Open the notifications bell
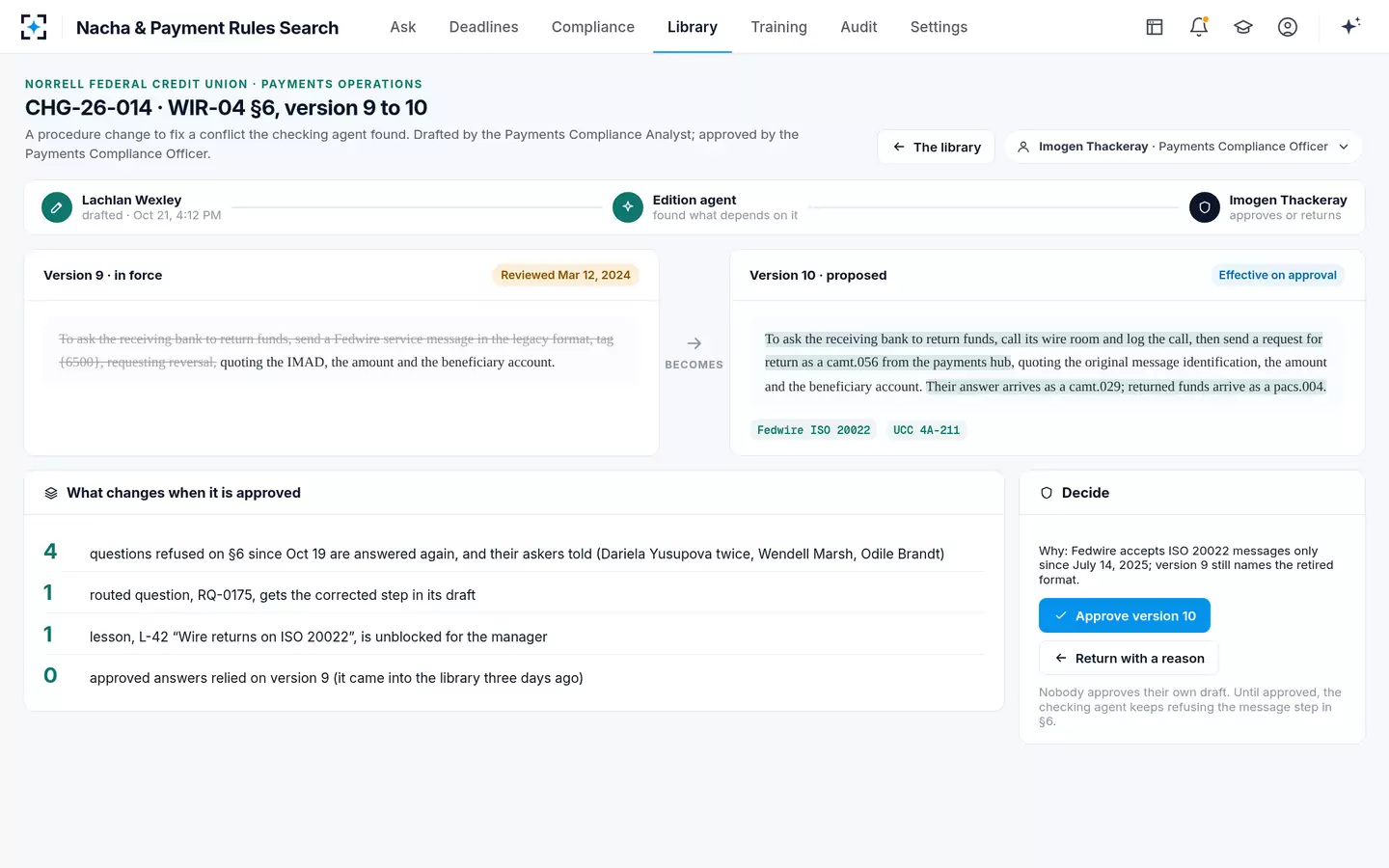The width and height of the screenshot is (1389, 868). [1199, 27]
